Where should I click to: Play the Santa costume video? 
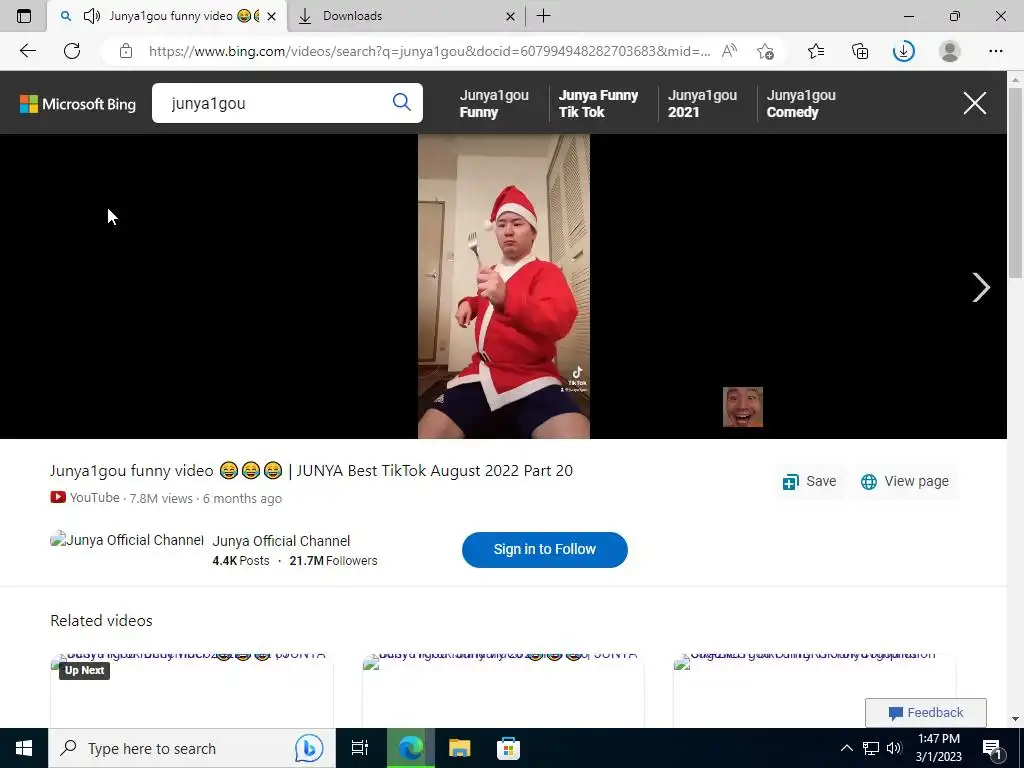pyautogui.click(x=504, y=286)
